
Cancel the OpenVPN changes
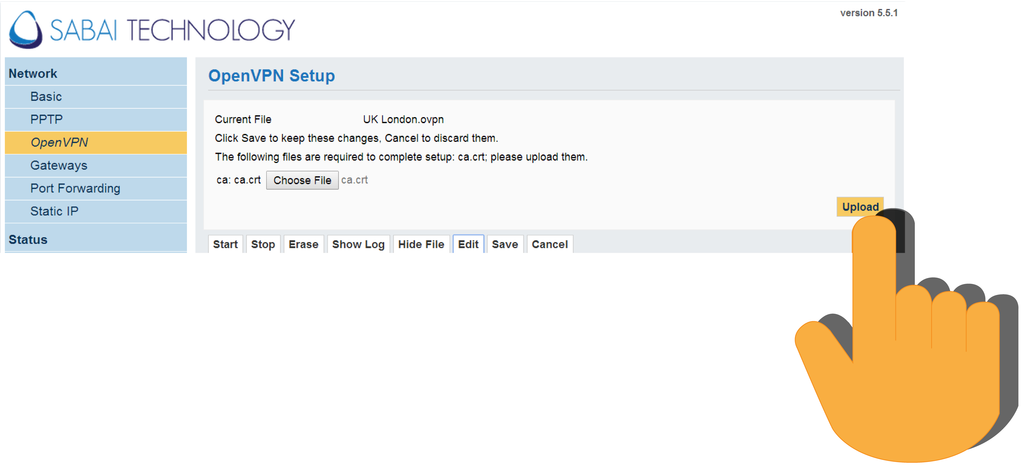pos(550,244)
